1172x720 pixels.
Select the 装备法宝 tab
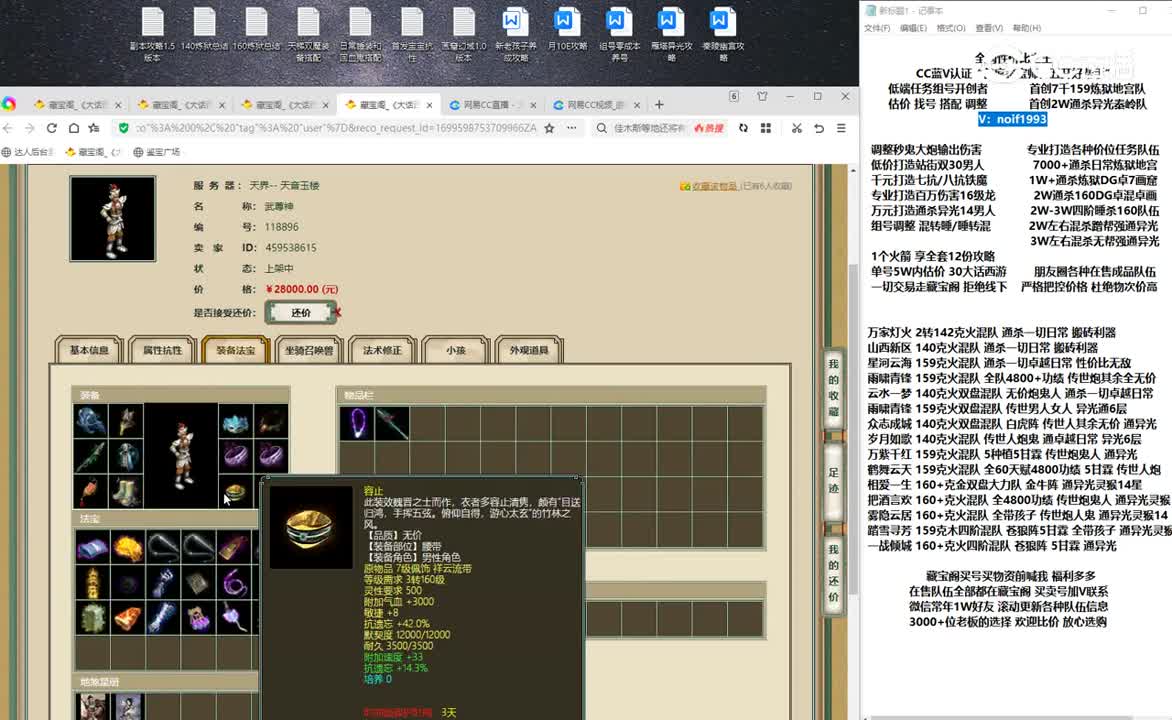tap(235, 350)
